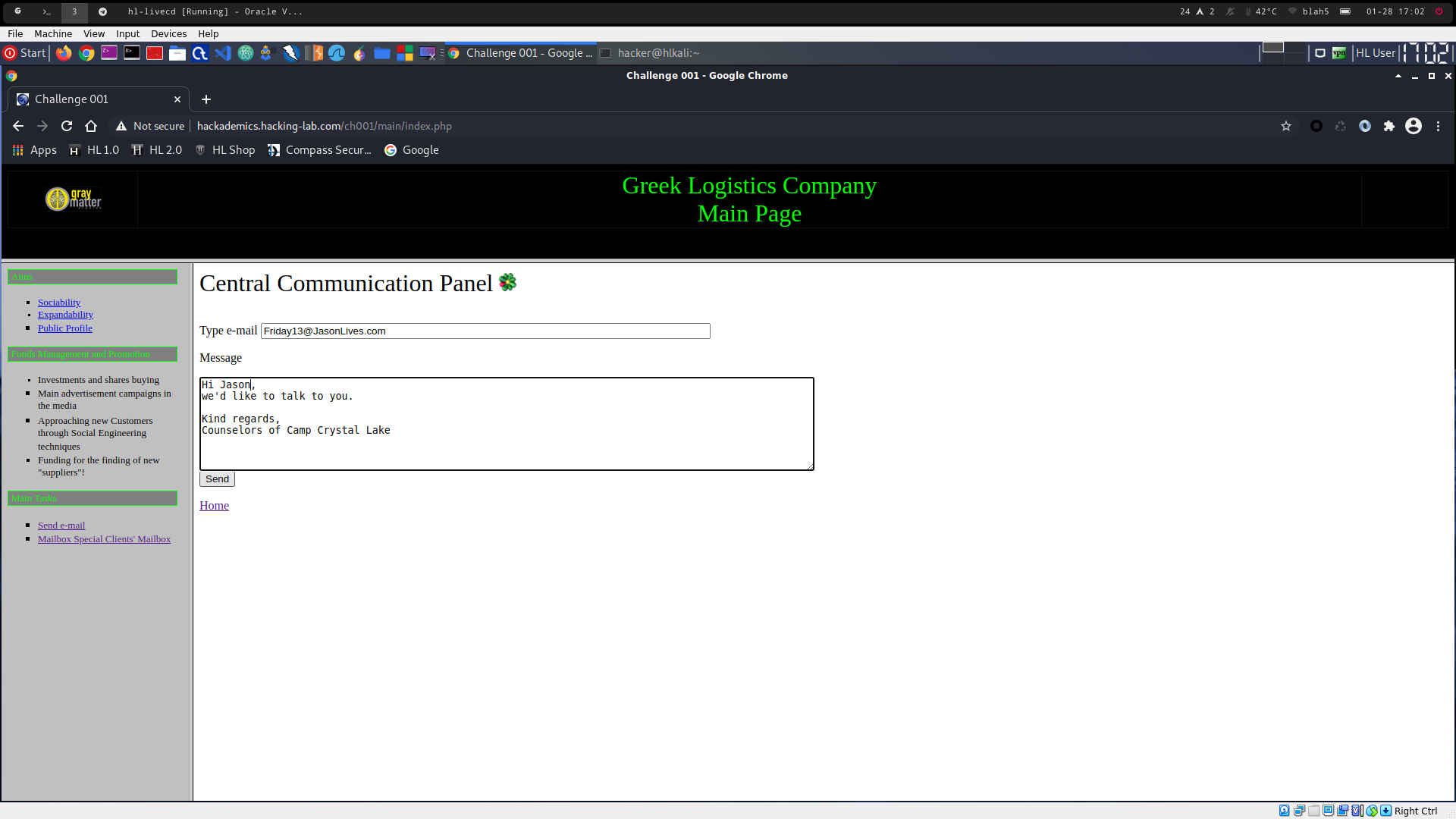Open a new browser tab
This screenshot has height=819, width=1456.
tap(206, 99)
